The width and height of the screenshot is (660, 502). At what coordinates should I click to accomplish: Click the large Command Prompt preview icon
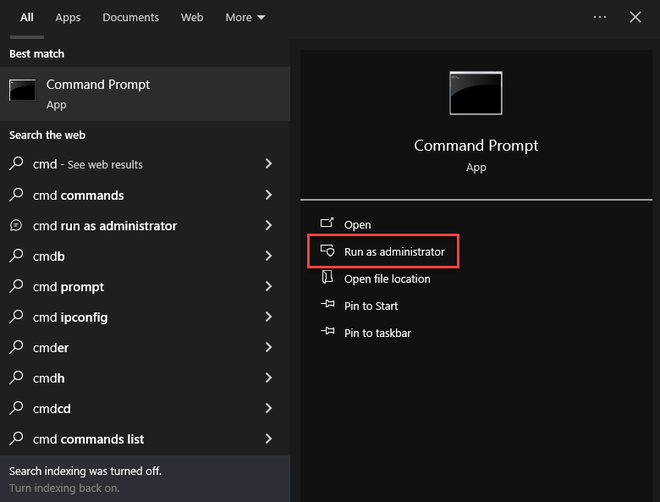click(476, 93)
